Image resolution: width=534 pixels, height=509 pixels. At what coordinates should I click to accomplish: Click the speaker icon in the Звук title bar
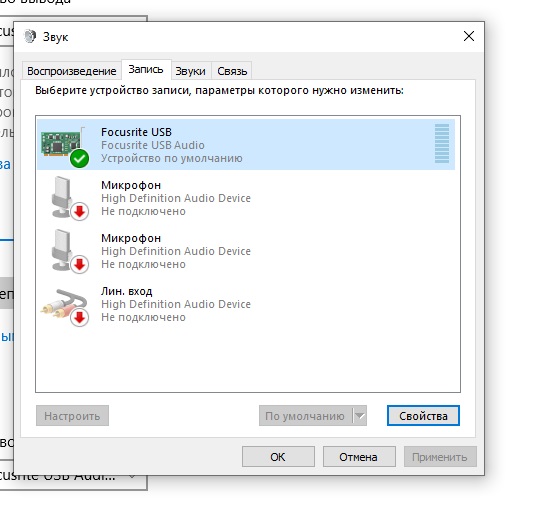[x=30, y=36]
